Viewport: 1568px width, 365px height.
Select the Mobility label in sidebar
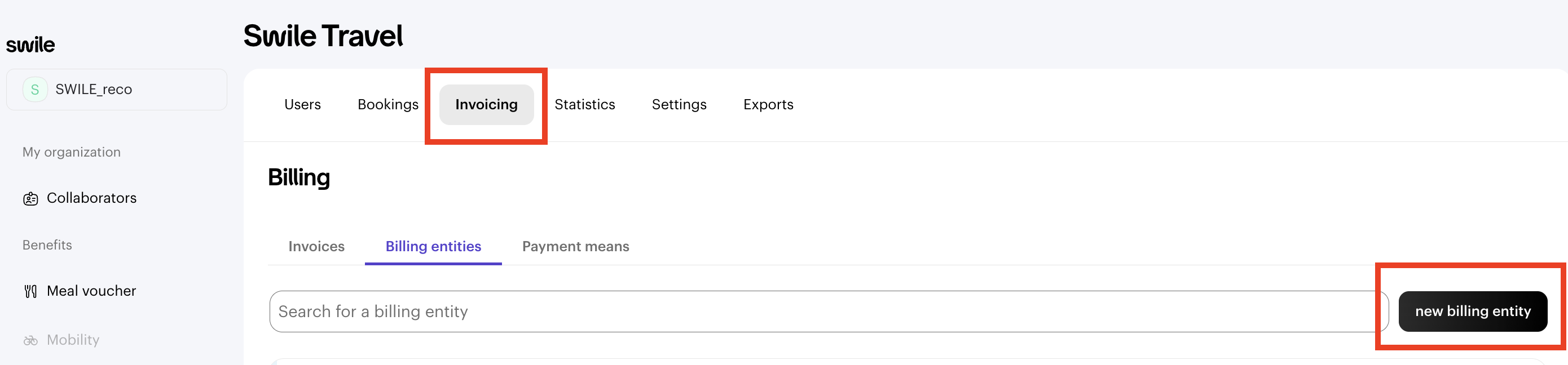click(73, 340)
